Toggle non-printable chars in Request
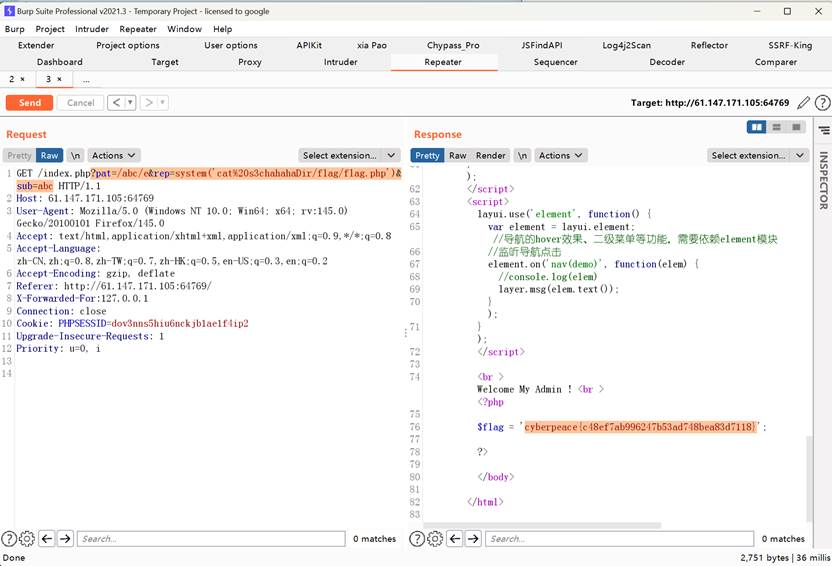 click(x=75, y=155)
